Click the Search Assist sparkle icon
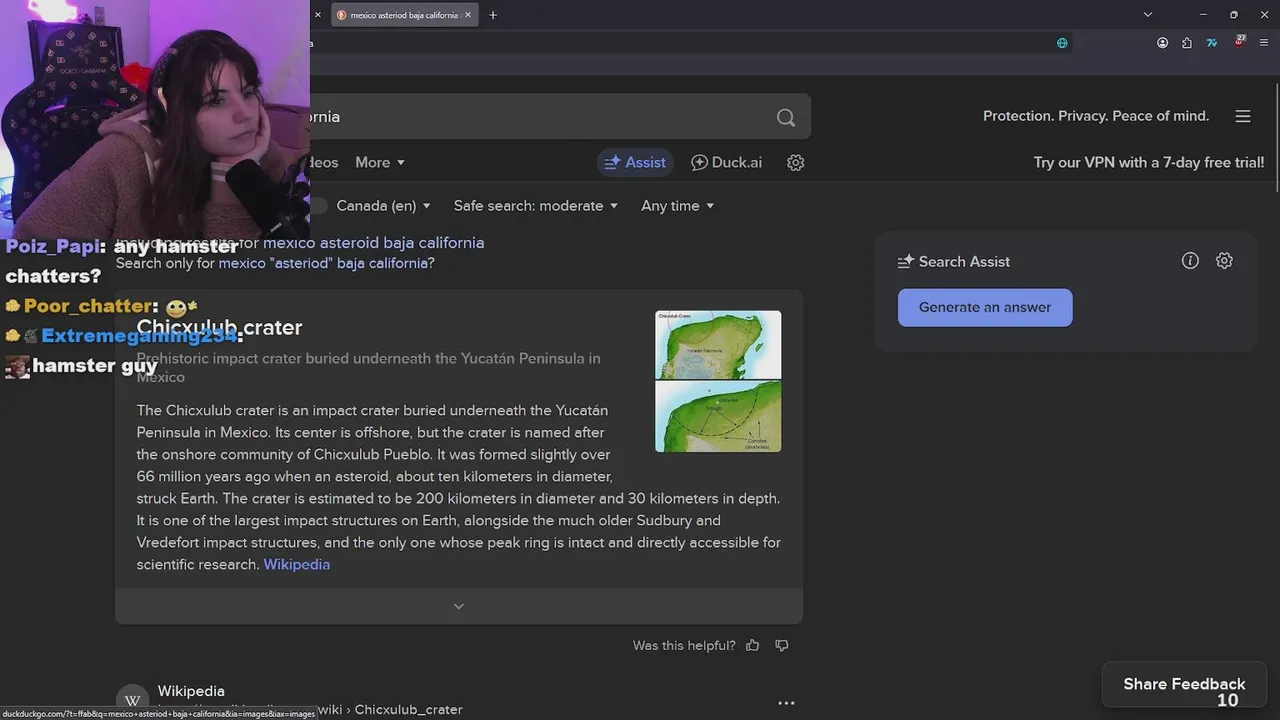The height and width of the screenshot is (720, 1280). [x=906, y=261]
